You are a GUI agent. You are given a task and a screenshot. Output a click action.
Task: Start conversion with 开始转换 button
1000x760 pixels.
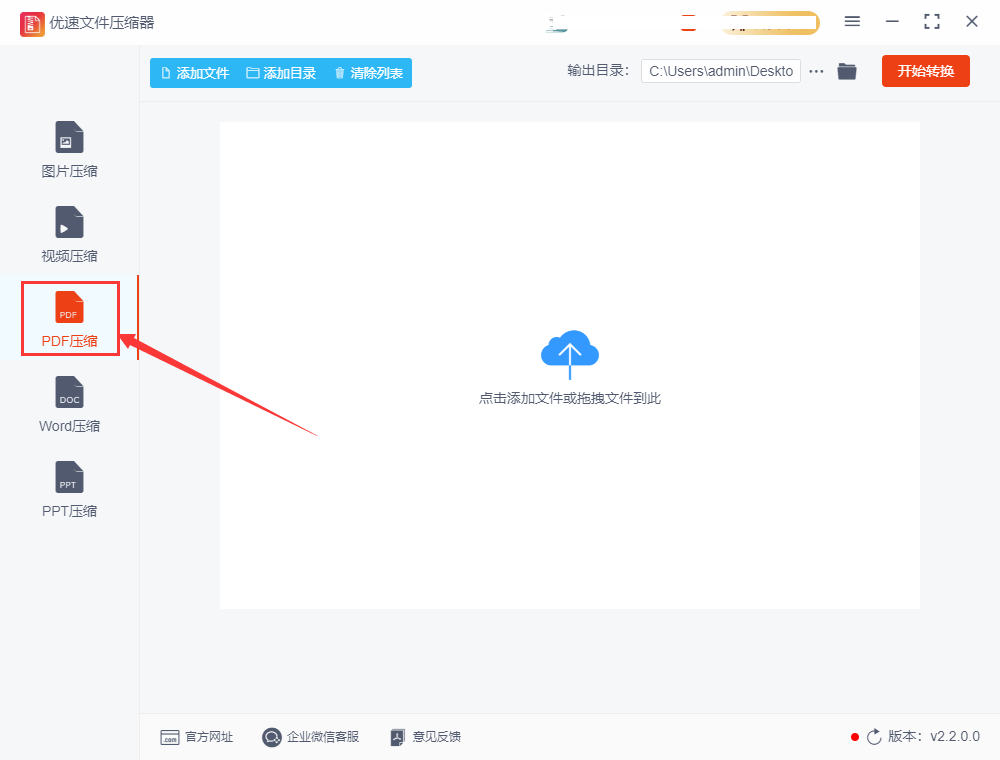tap(925, 71)
